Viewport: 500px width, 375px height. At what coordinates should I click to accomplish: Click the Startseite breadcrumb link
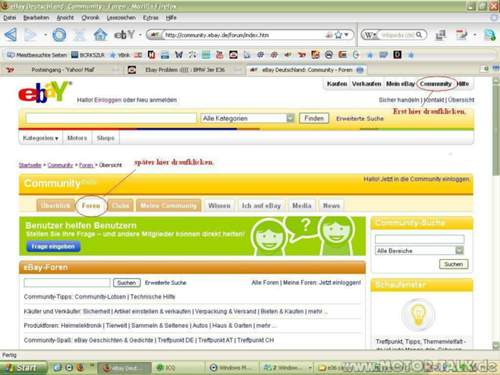(x=30, y=165)
